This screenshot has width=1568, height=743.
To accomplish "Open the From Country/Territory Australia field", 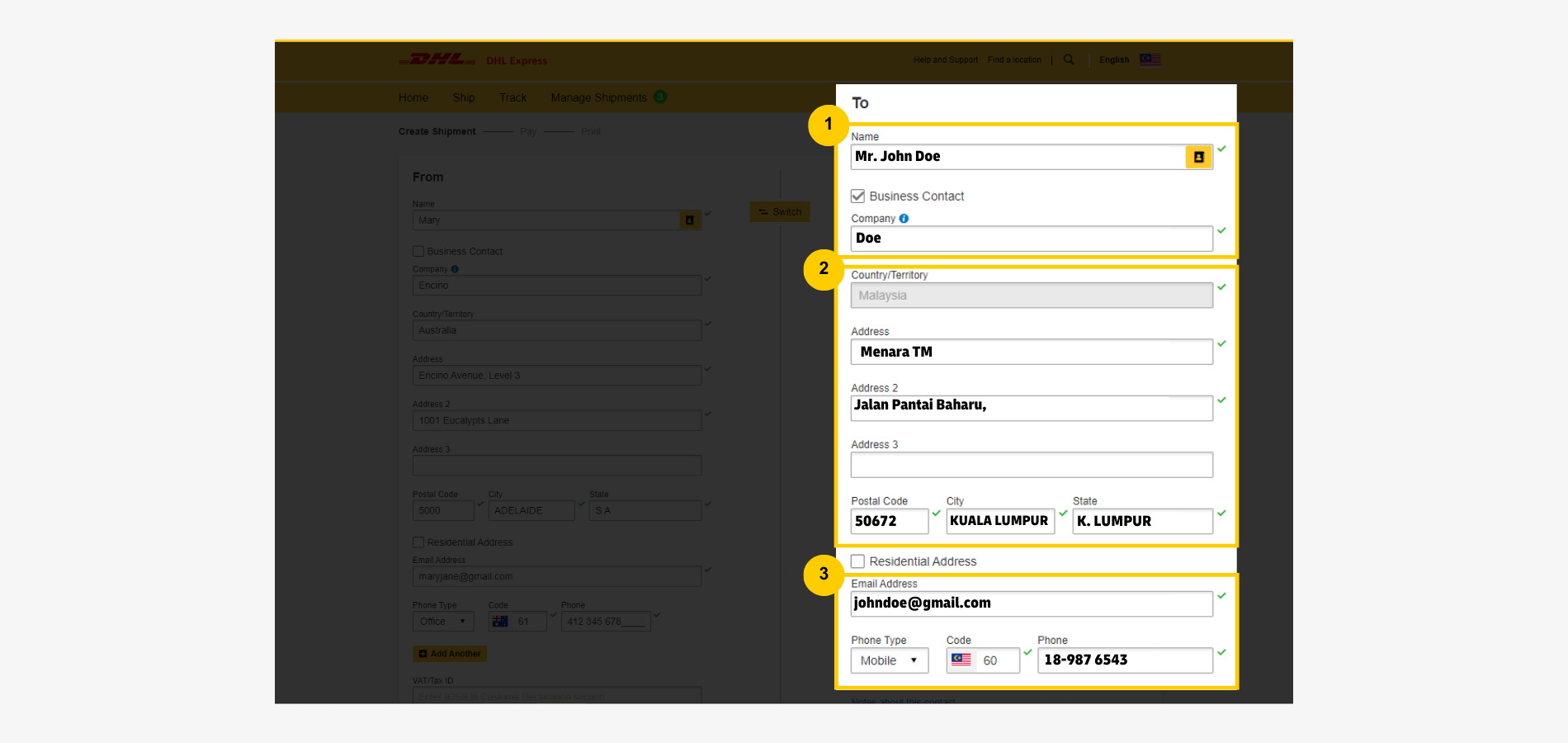I will click(557, 330).
